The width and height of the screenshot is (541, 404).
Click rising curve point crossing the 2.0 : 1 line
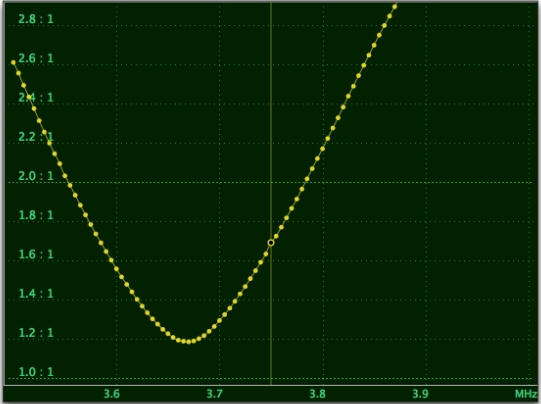coord(307,179)
